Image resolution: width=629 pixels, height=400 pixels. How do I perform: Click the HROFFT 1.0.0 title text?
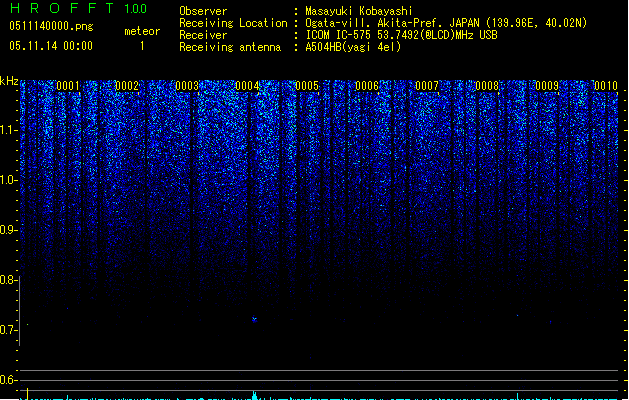point(78,8)
